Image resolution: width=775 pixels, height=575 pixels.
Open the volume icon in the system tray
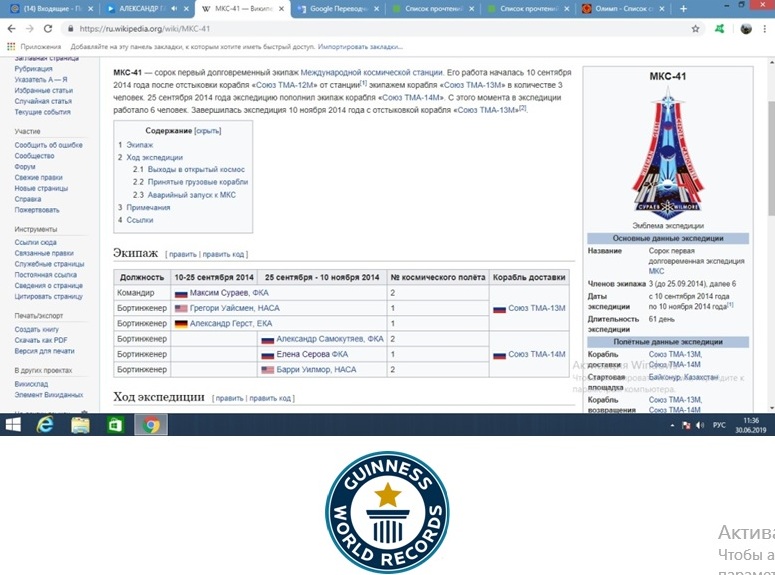point(700,425)
